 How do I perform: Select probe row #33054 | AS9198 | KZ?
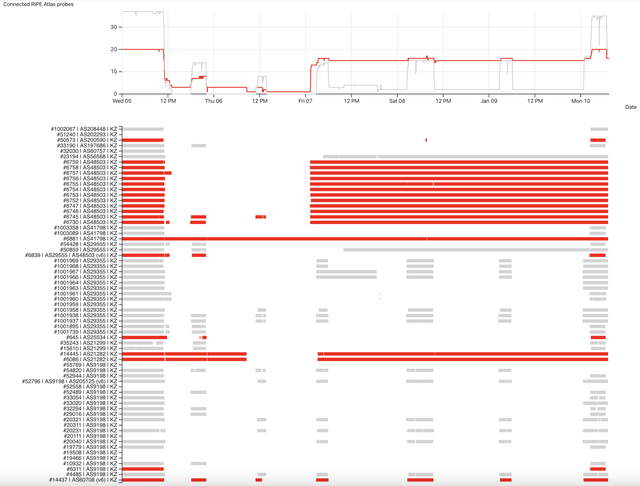(90, 397)
